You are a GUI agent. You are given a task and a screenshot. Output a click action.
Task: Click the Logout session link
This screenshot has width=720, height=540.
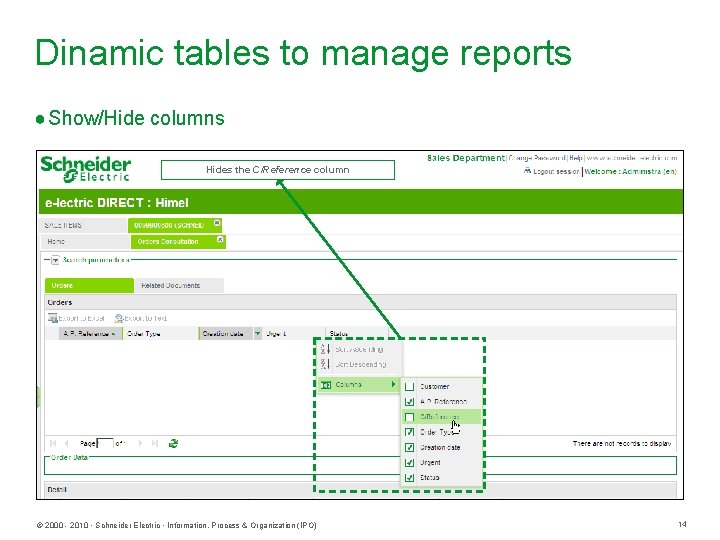[556, 171]
